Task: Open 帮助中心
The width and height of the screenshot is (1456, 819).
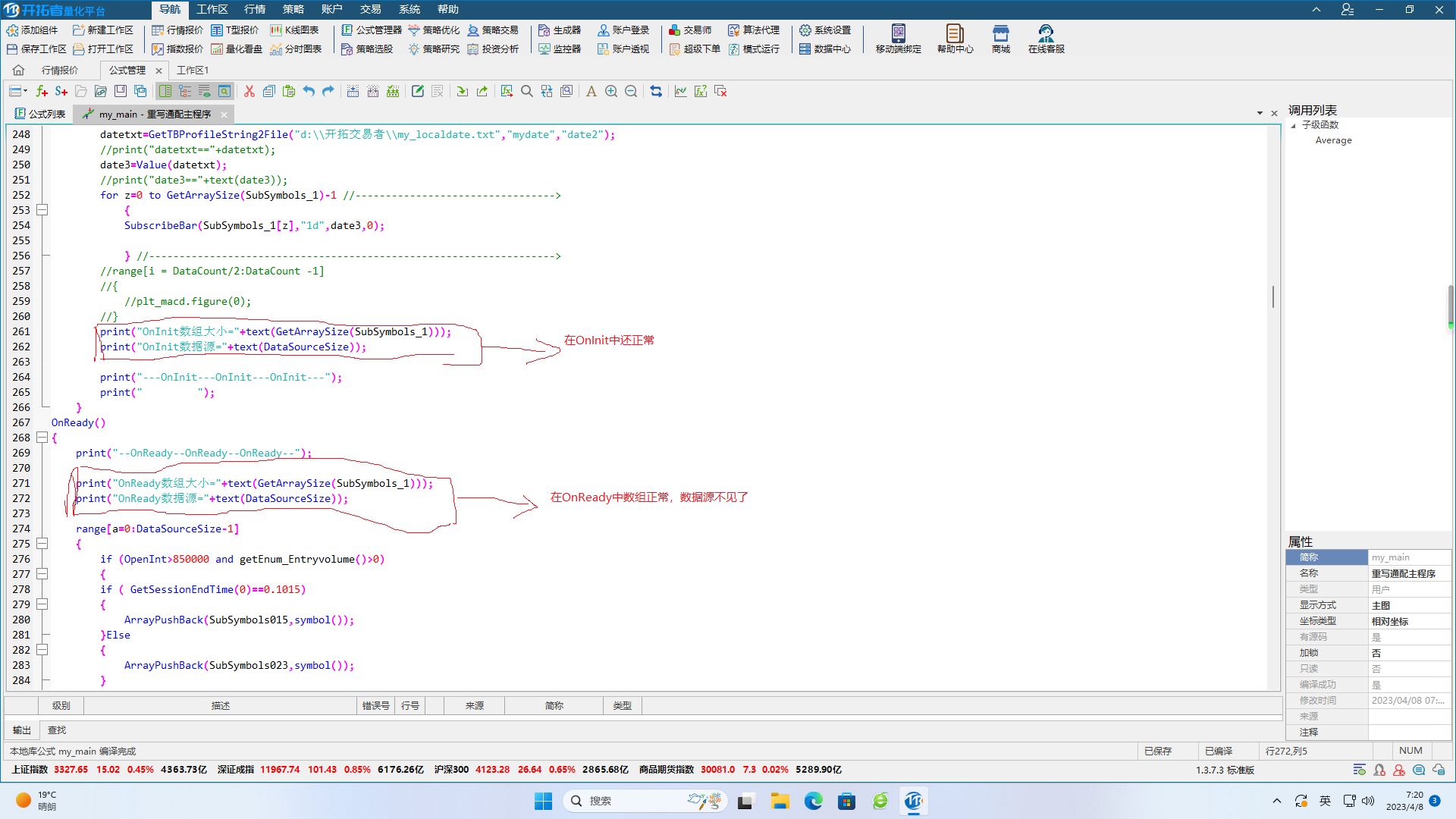Action: click(x=955, y=38)
